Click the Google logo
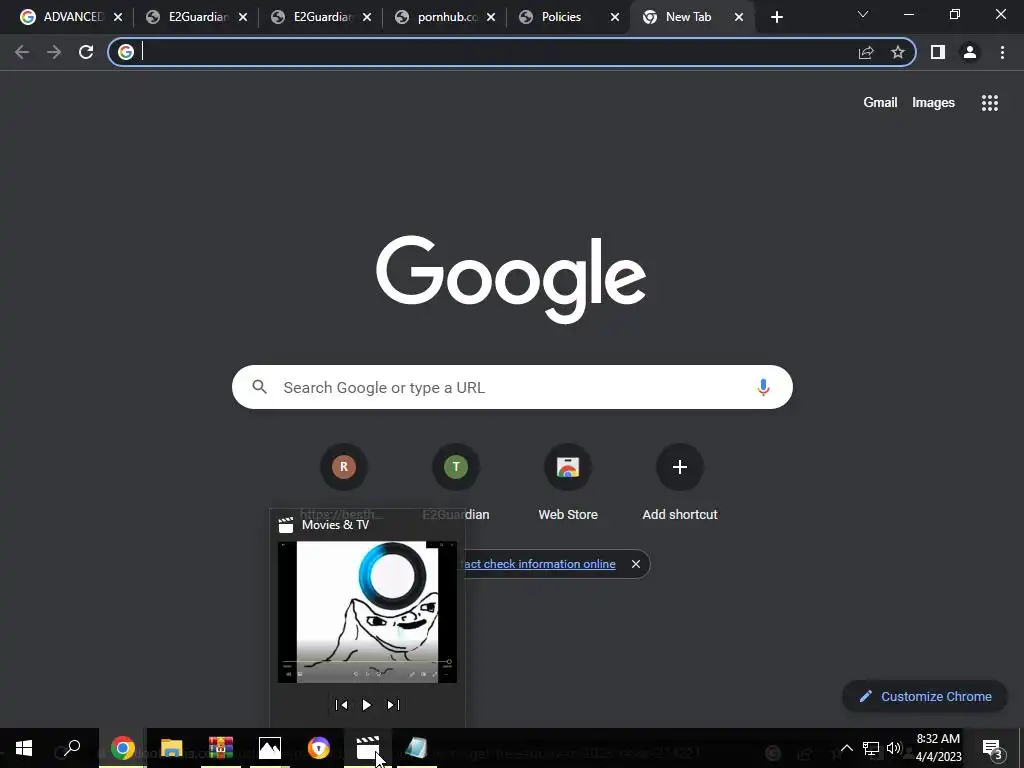 (x=511, y=279)
